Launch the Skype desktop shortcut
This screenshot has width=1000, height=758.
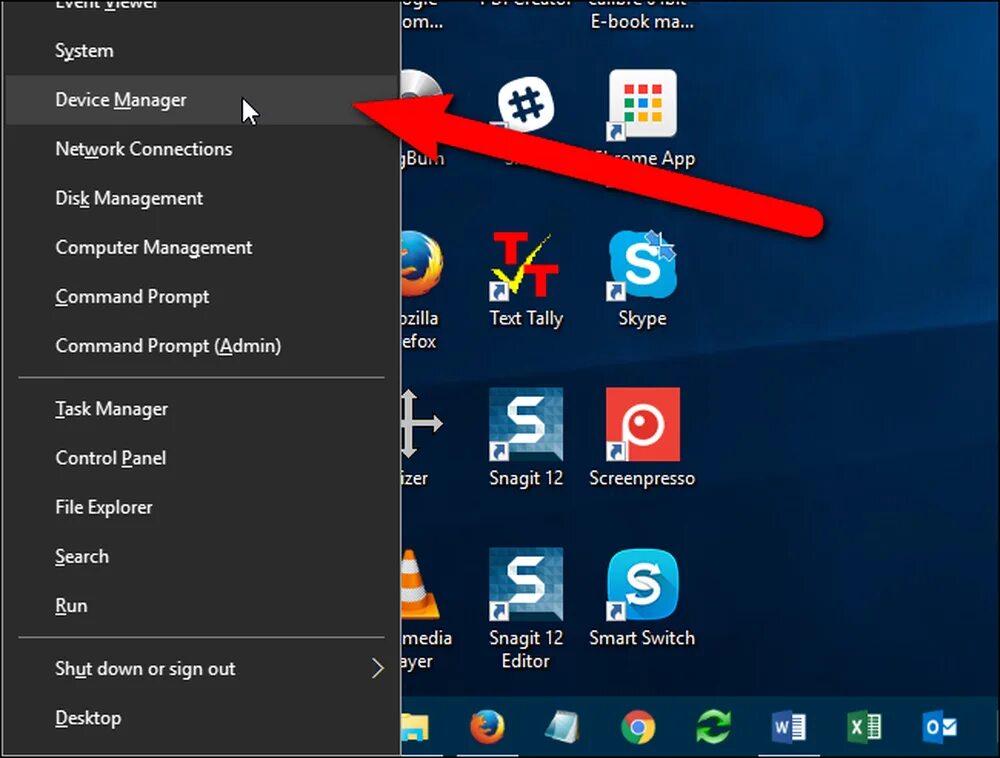pos(642,279)
